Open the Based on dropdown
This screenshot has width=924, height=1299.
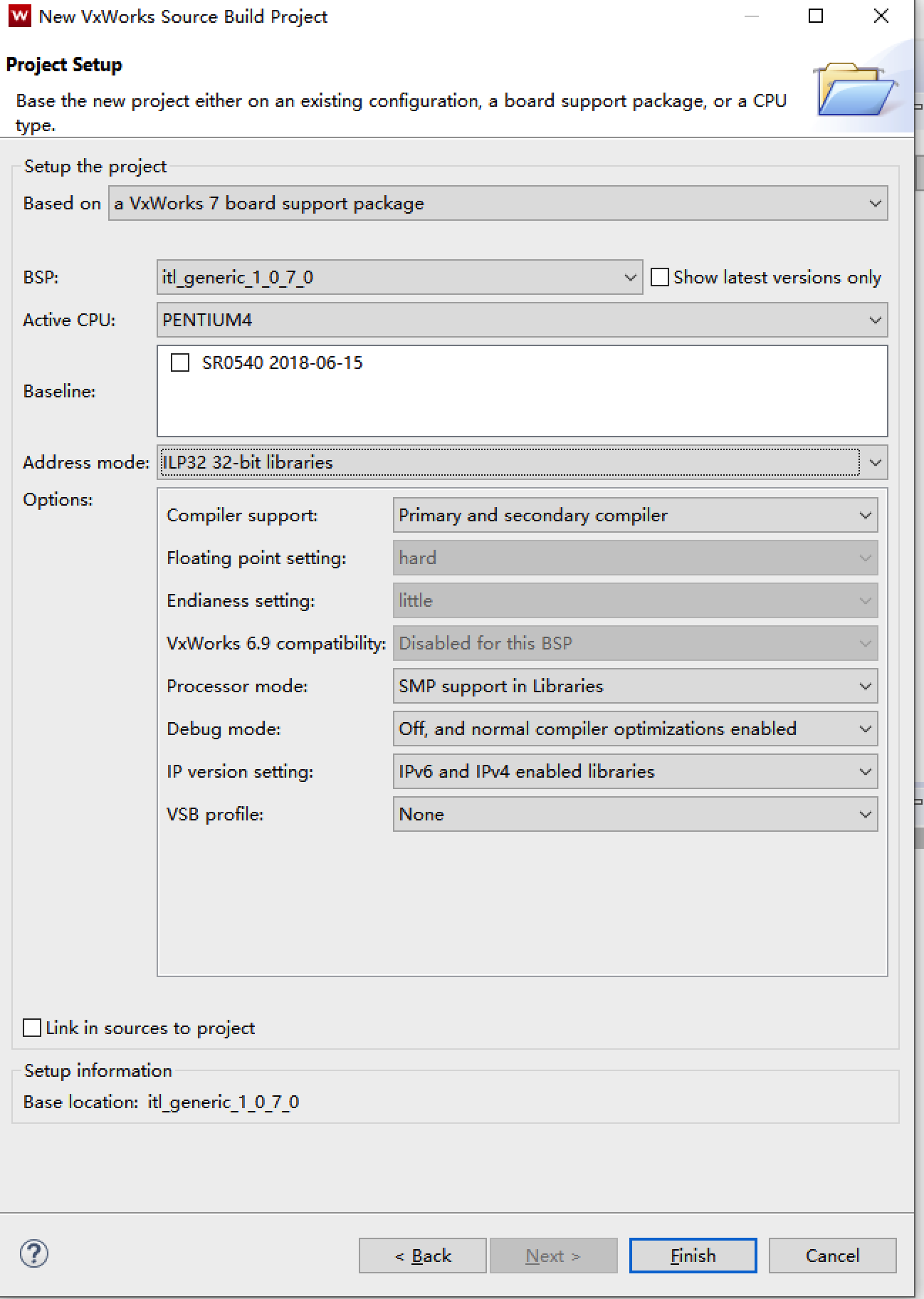pyautogui.click(x=498, y=203)
